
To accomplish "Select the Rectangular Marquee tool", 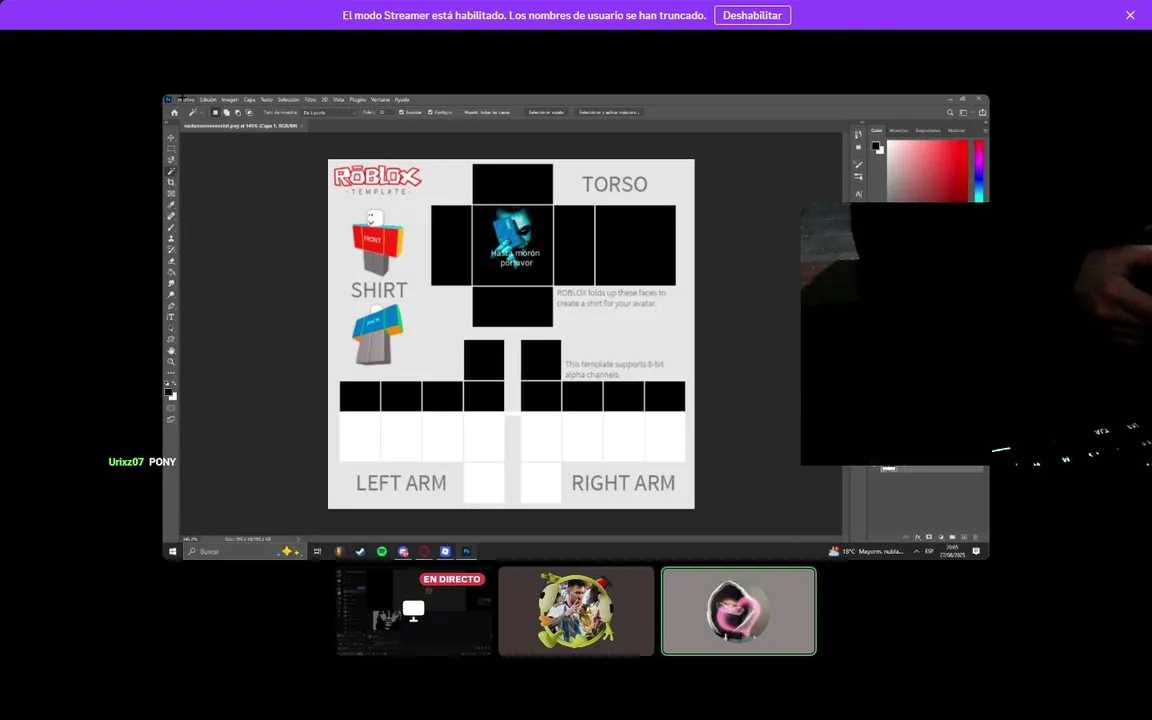I will 171,149.
